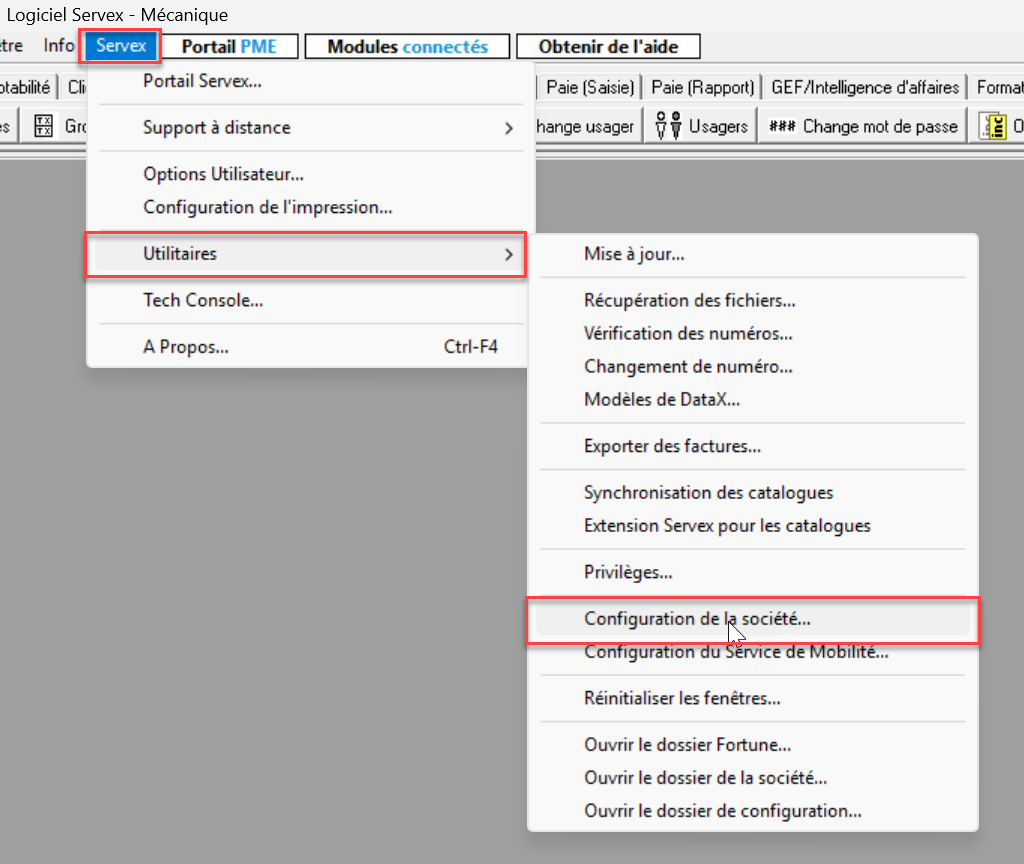Select Réinitialiser les fenêtres
The image size is (1024, 864).
(682, 699)
